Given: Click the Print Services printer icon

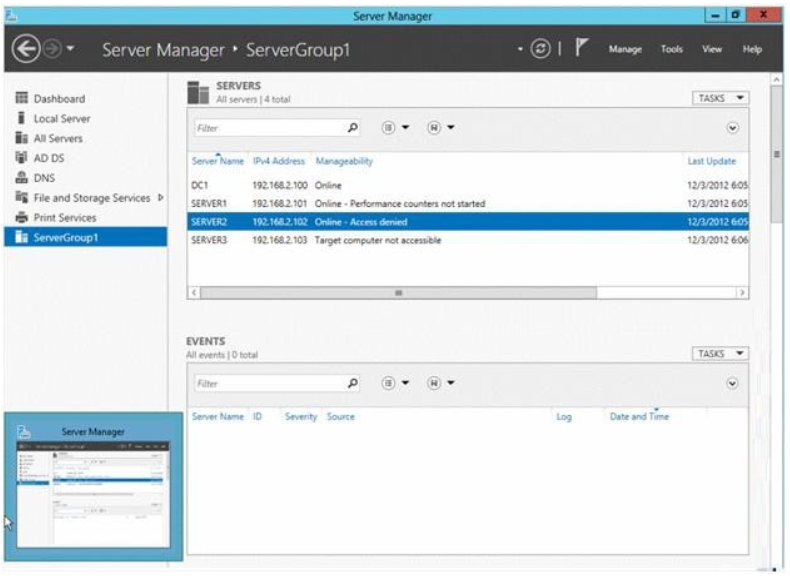Looking at the screenshot, I should [21, 217].
